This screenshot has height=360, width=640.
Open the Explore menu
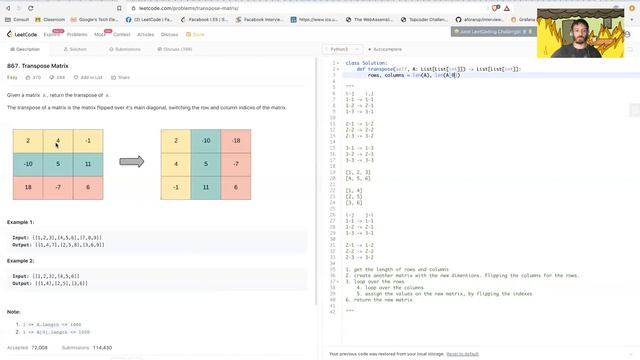tap(52, 34)
